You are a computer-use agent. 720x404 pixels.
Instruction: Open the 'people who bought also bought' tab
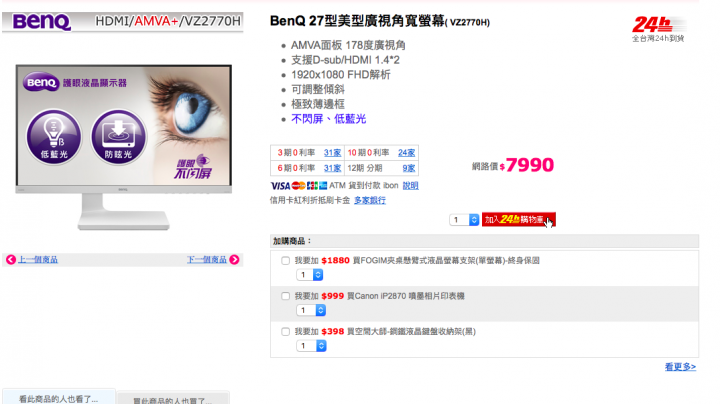pyautogui.click(x=173, y=398)
